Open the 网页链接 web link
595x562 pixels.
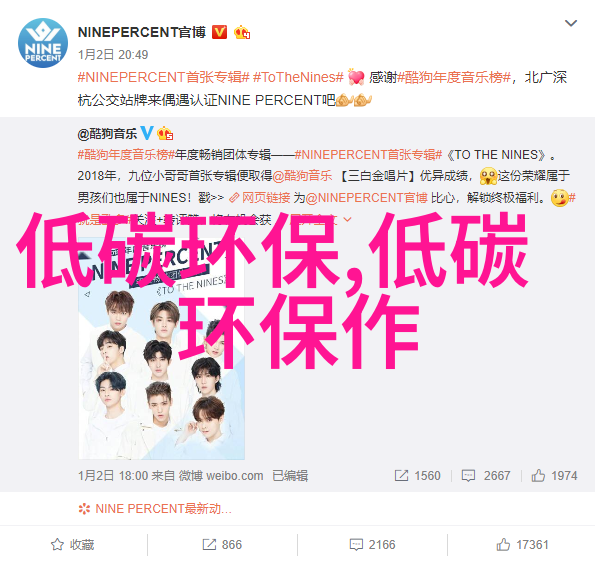[x=260, y=198]
